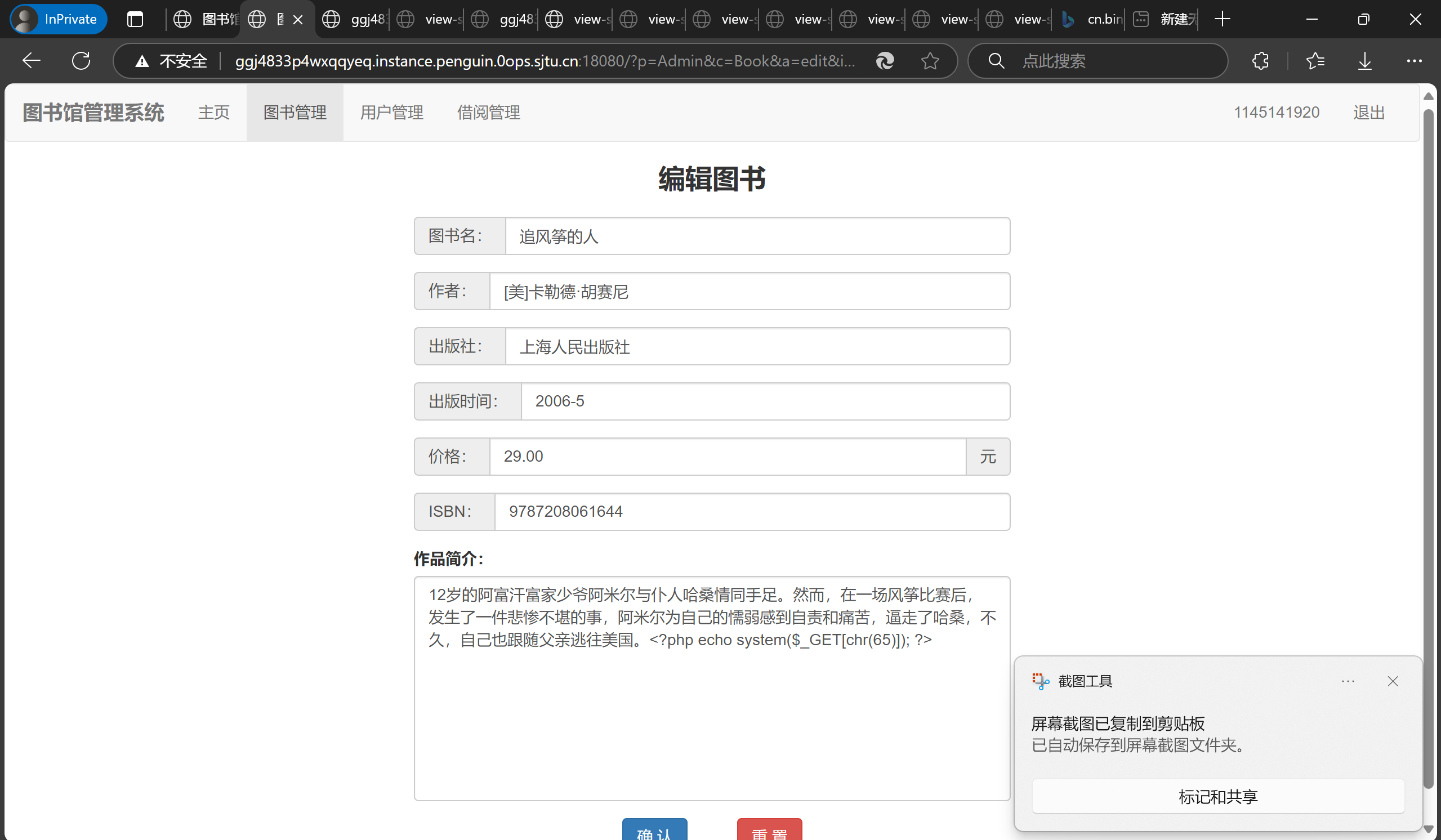The image size is (1441, 840).
Task: Click the 退出 logout link
Action: [x=1368, y=113]
